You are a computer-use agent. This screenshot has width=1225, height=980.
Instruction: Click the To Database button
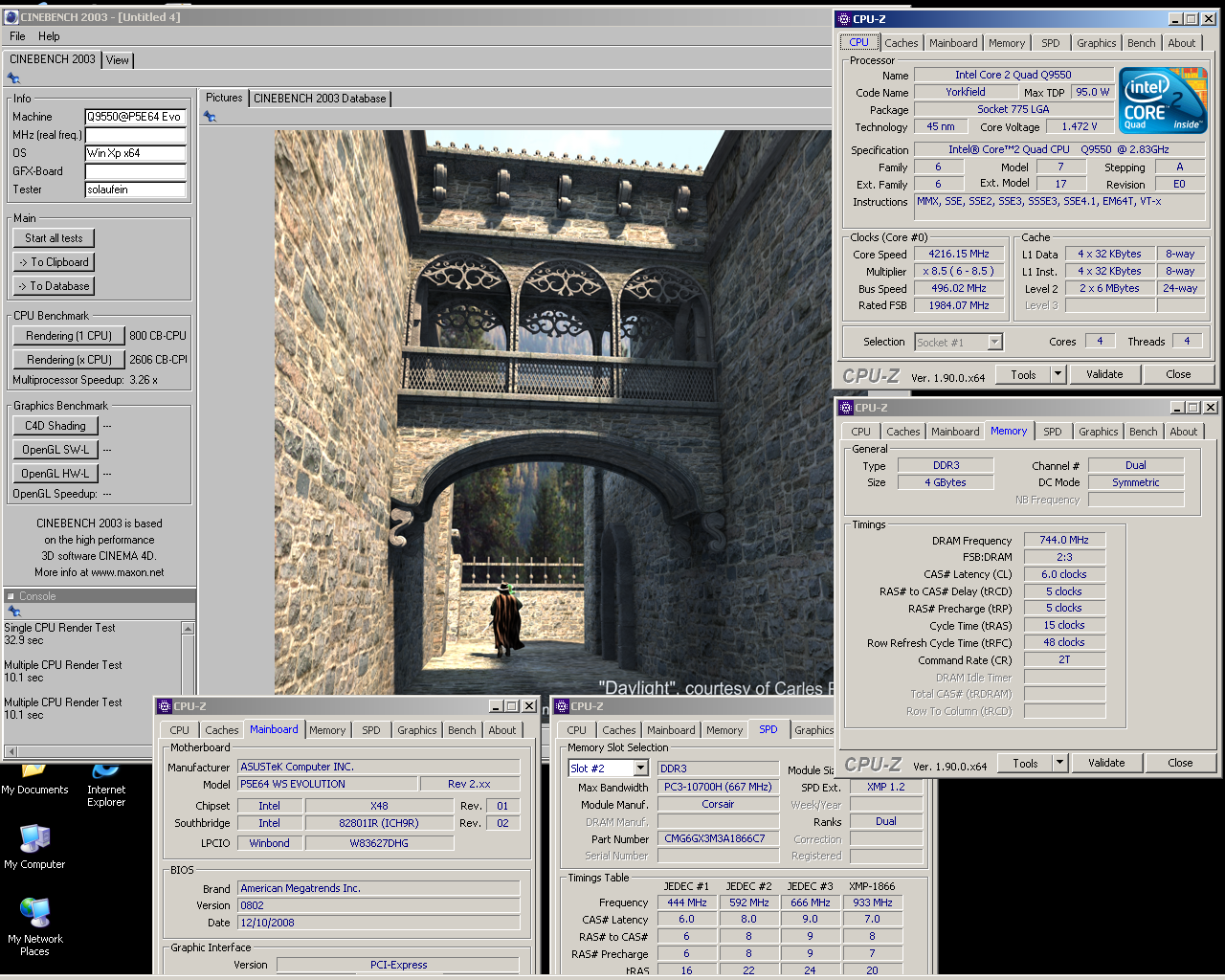54,286
